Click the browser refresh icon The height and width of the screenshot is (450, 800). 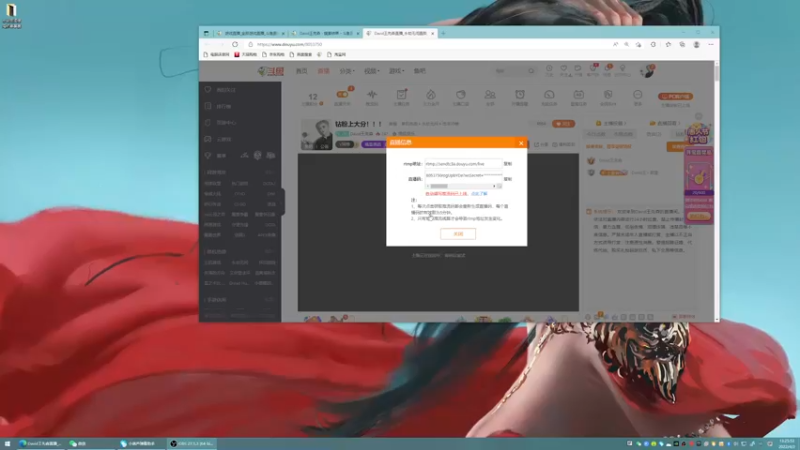[x=235, y=44]
